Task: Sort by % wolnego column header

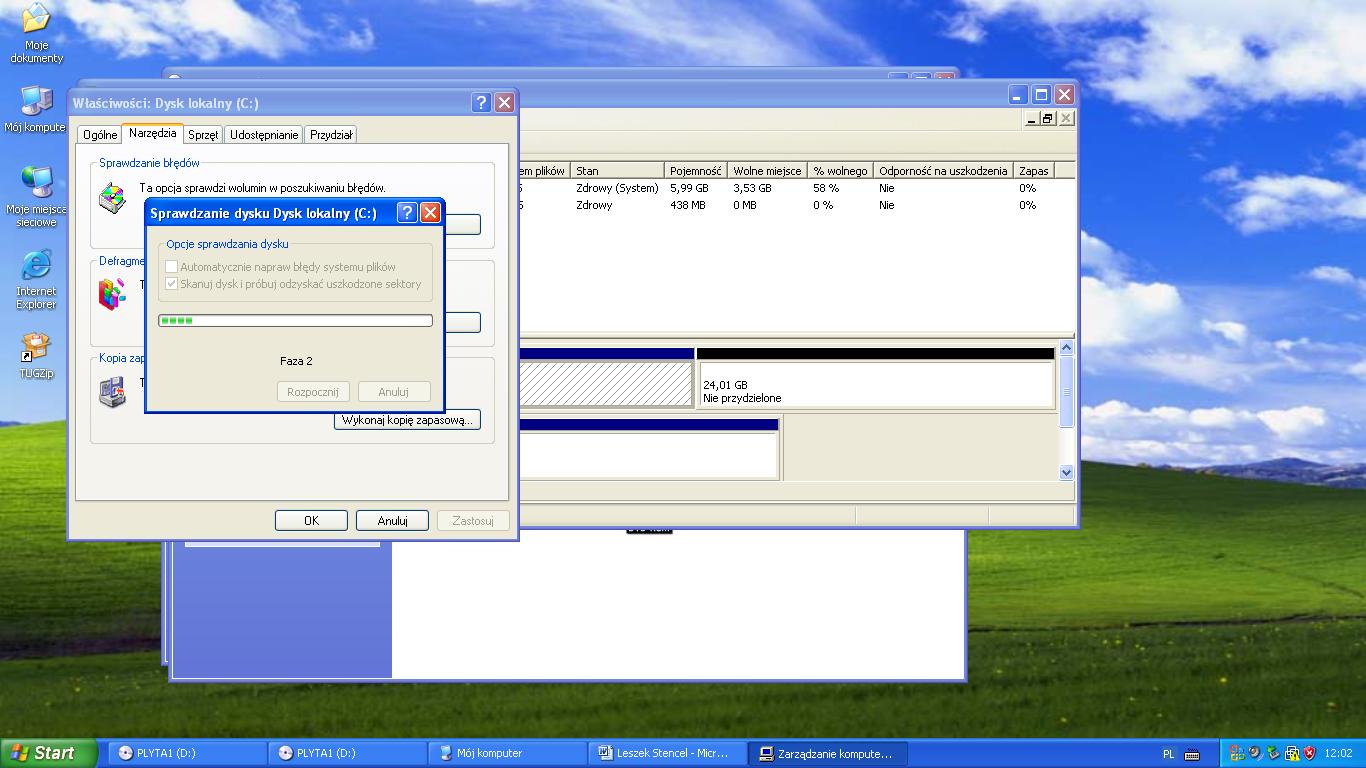Action: (x=840, y=171)
